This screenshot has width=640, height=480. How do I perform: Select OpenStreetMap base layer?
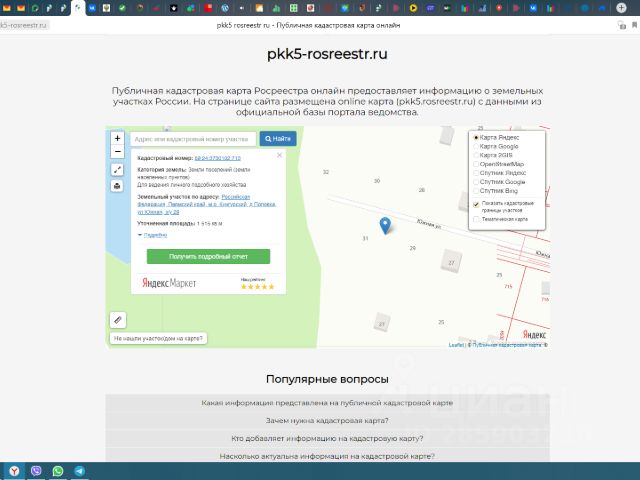click(476, 164)
